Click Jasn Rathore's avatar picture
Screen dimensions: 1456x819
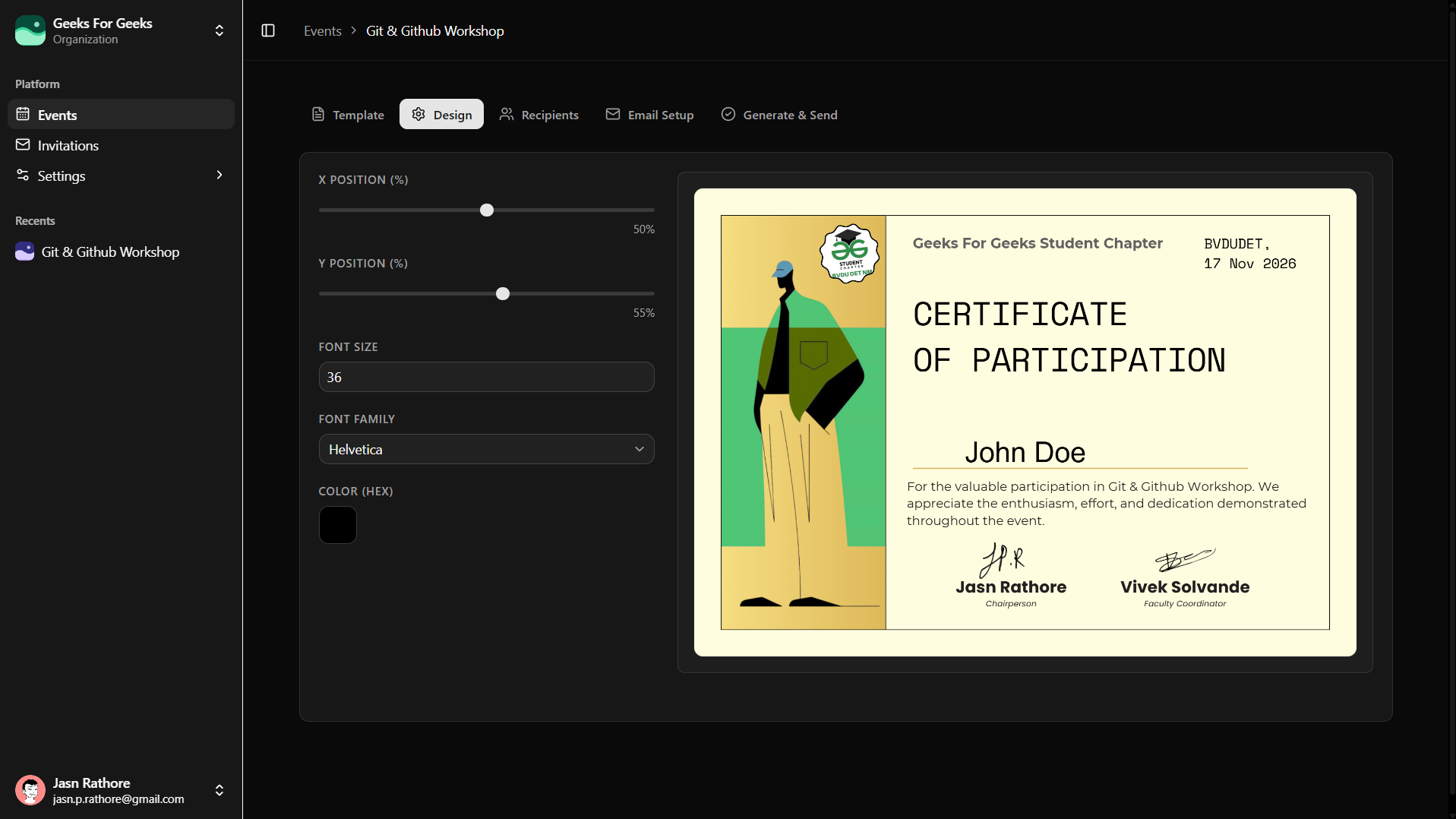click(30, 790)
